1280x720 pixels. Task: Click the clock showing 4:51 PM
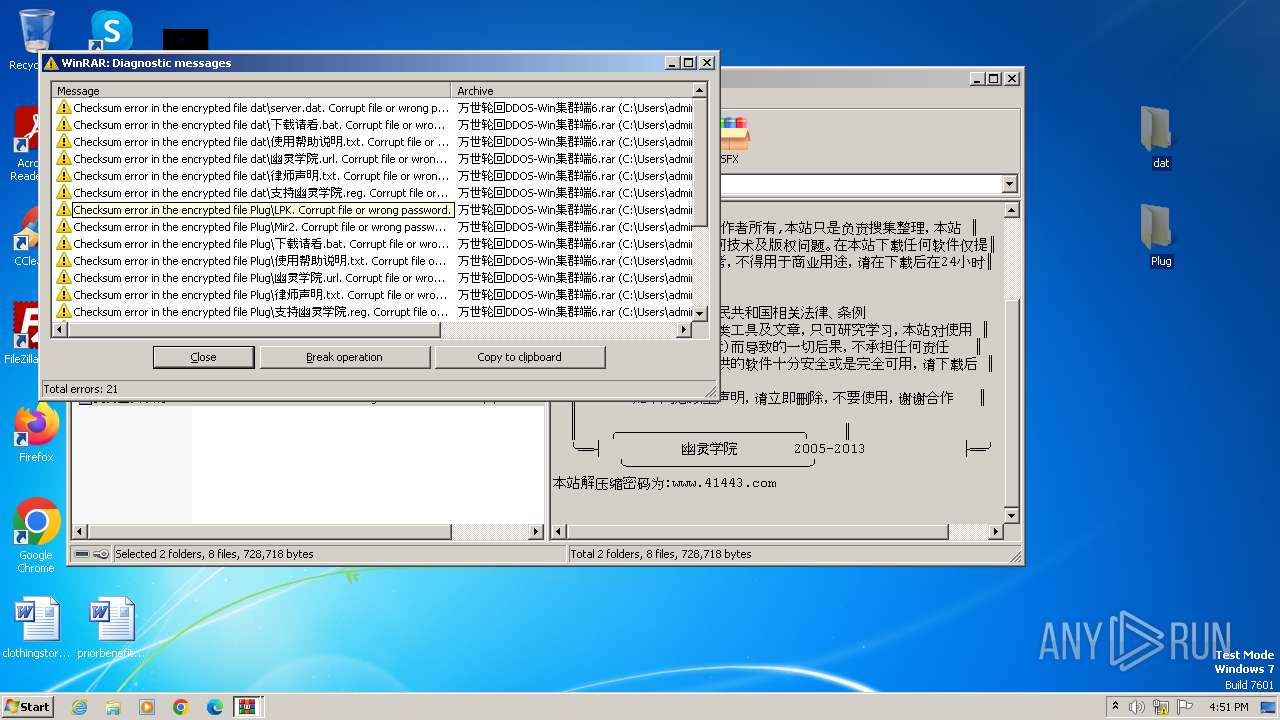[x=1229, y=706]
